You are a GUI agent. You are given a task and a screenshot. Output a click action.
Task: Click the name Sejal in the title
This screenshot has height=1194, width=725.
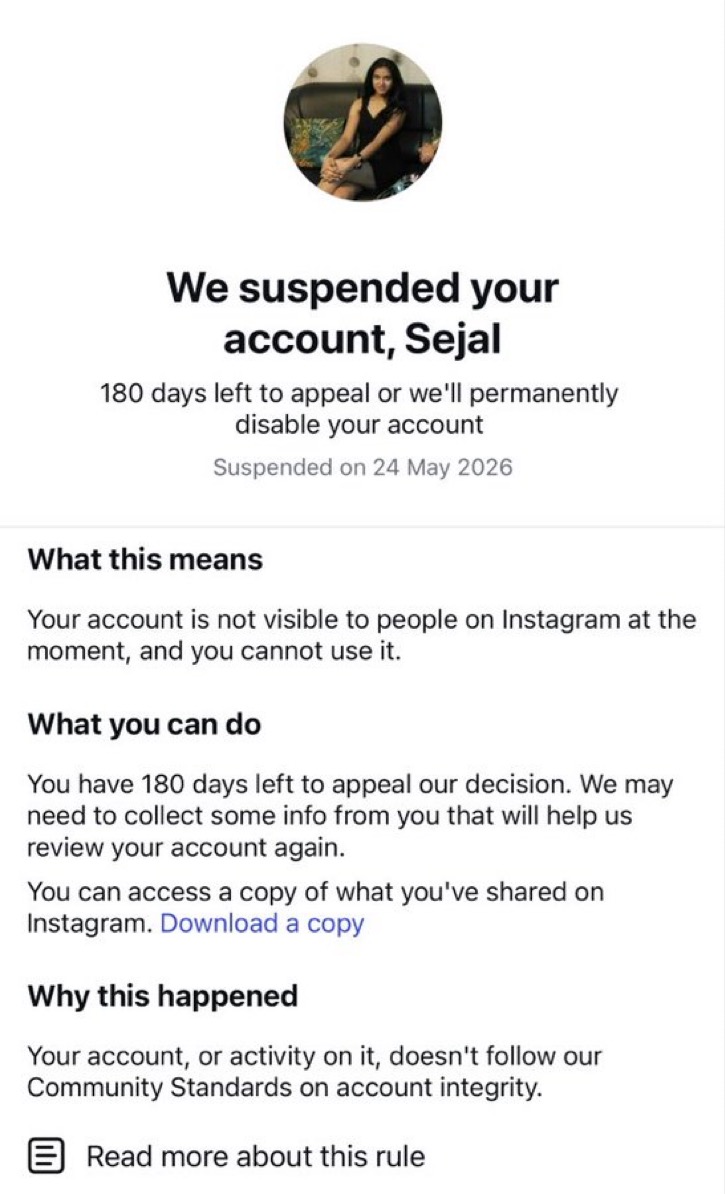452,338
